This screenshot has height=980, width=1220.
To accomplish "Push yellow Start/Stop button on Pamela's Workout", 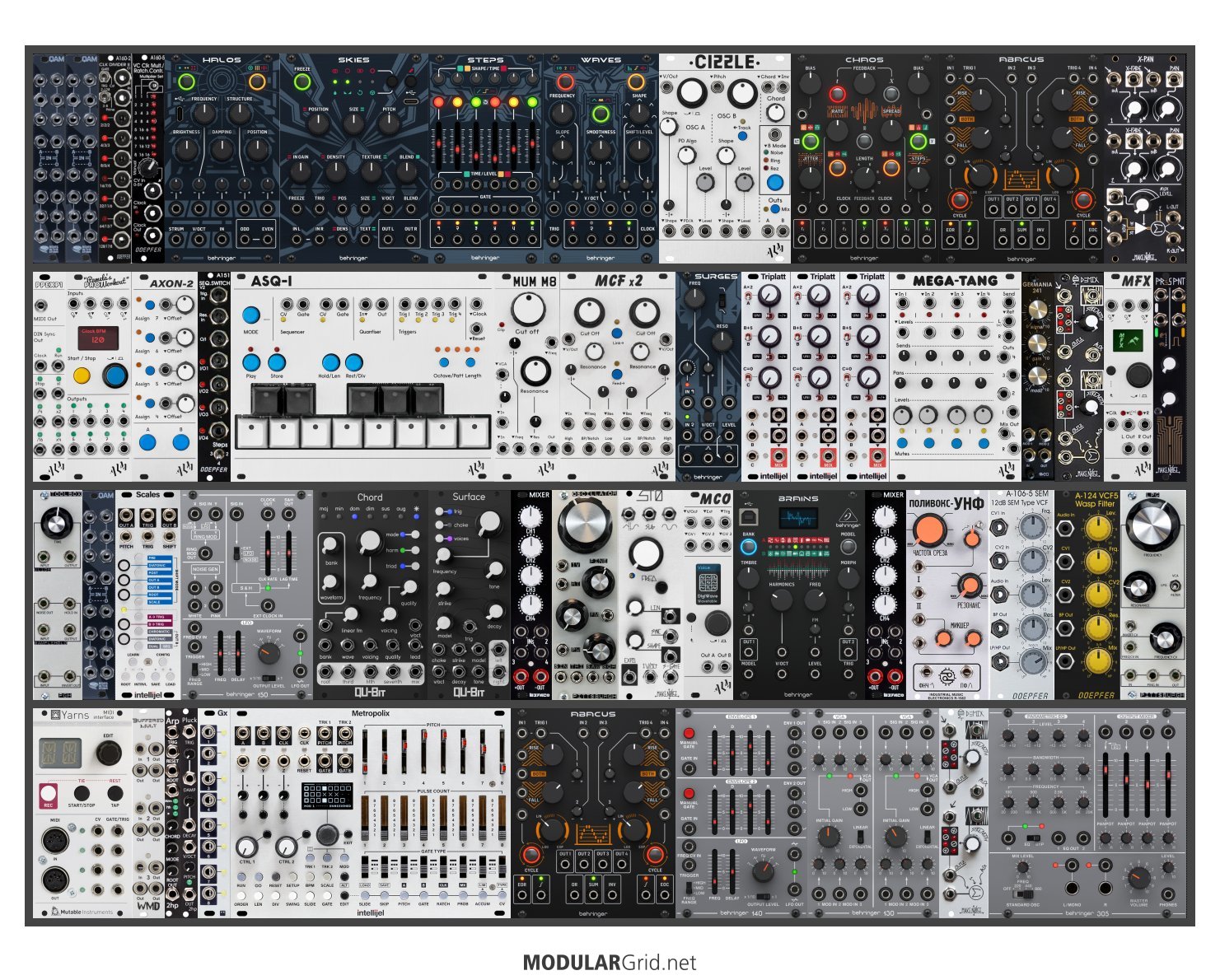I will pos(82,376).
